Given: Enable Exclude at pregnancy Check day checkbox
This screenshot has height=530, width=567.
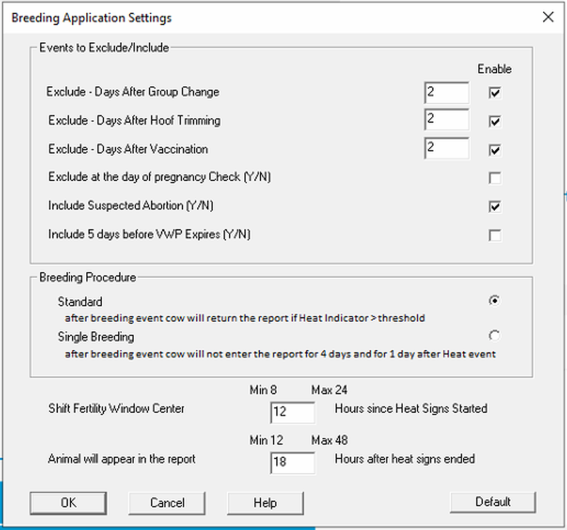Looking at the screenshot, I should [495, 178].
